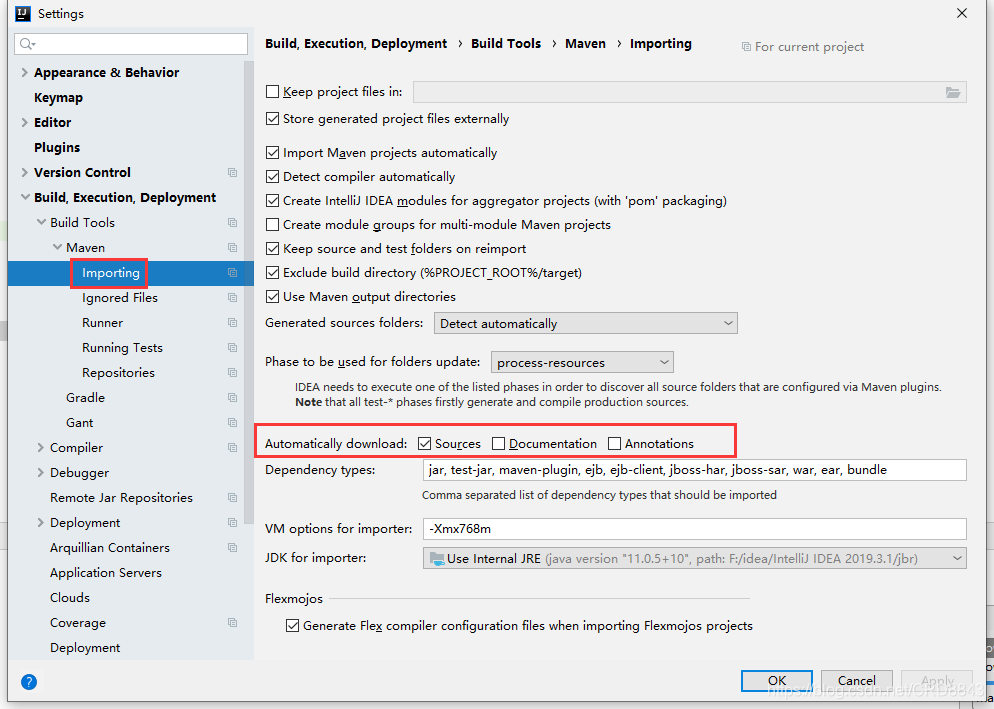Click project-level icon beside Runner

pyautogui.click(x=233, y=323)
